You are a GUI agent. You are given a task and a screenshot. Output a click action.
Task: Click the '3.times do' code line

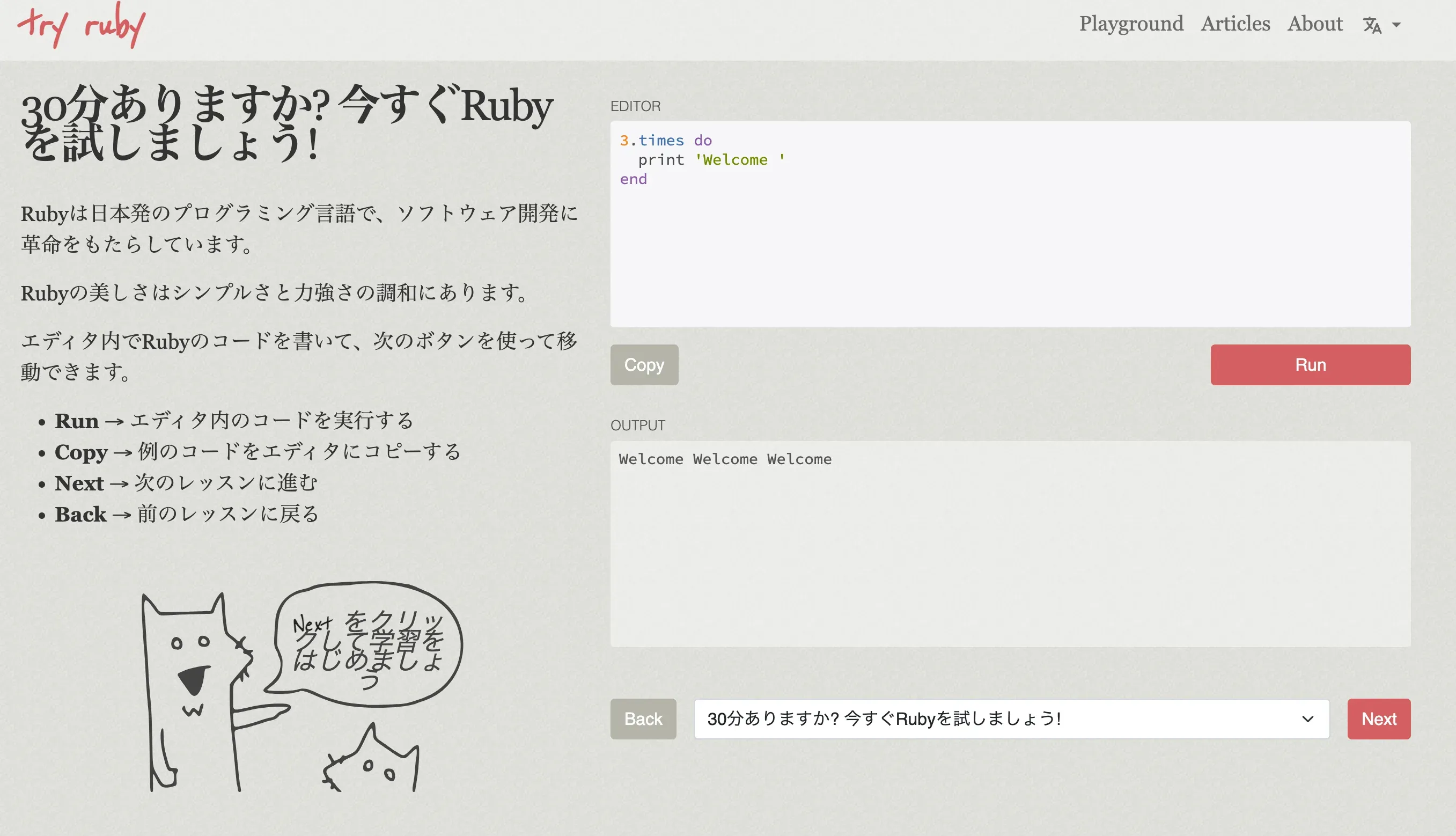[x=666, y=141]
